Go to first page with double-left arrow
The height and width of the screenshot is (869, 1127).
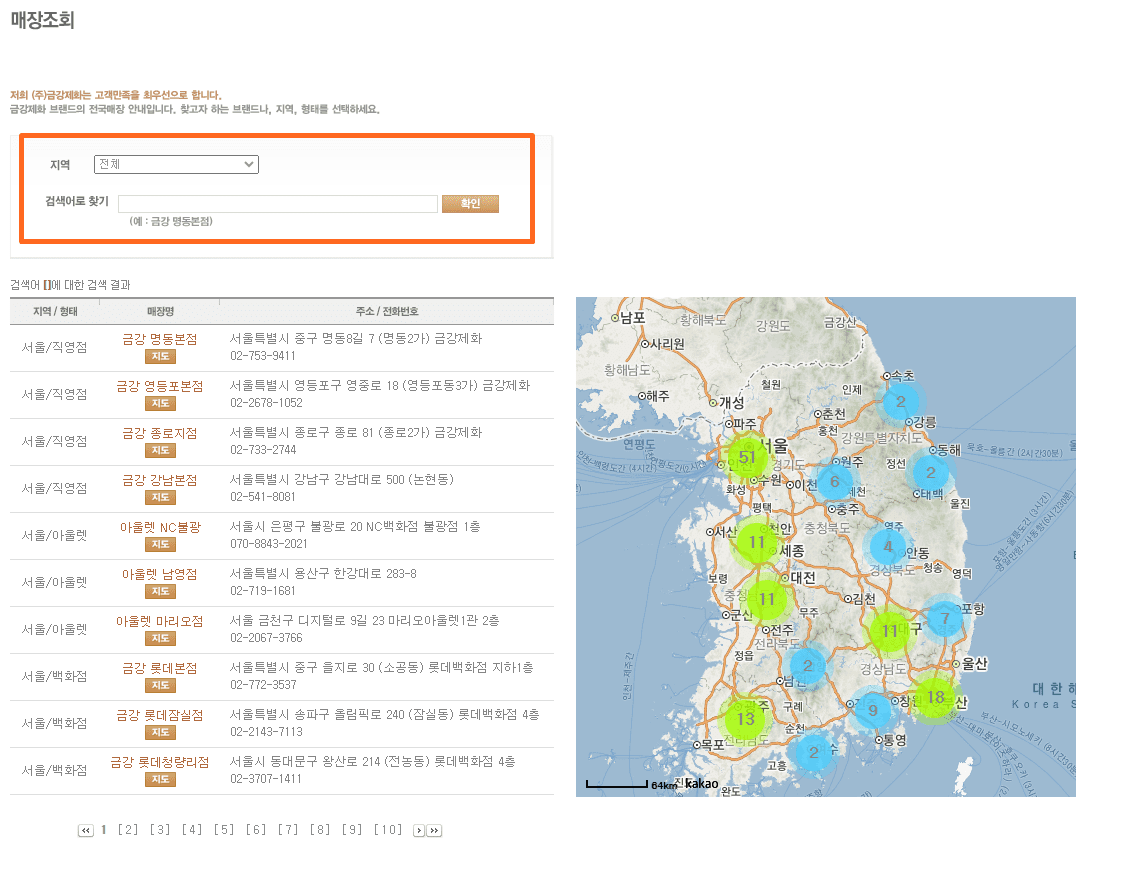tap(86, 831)
